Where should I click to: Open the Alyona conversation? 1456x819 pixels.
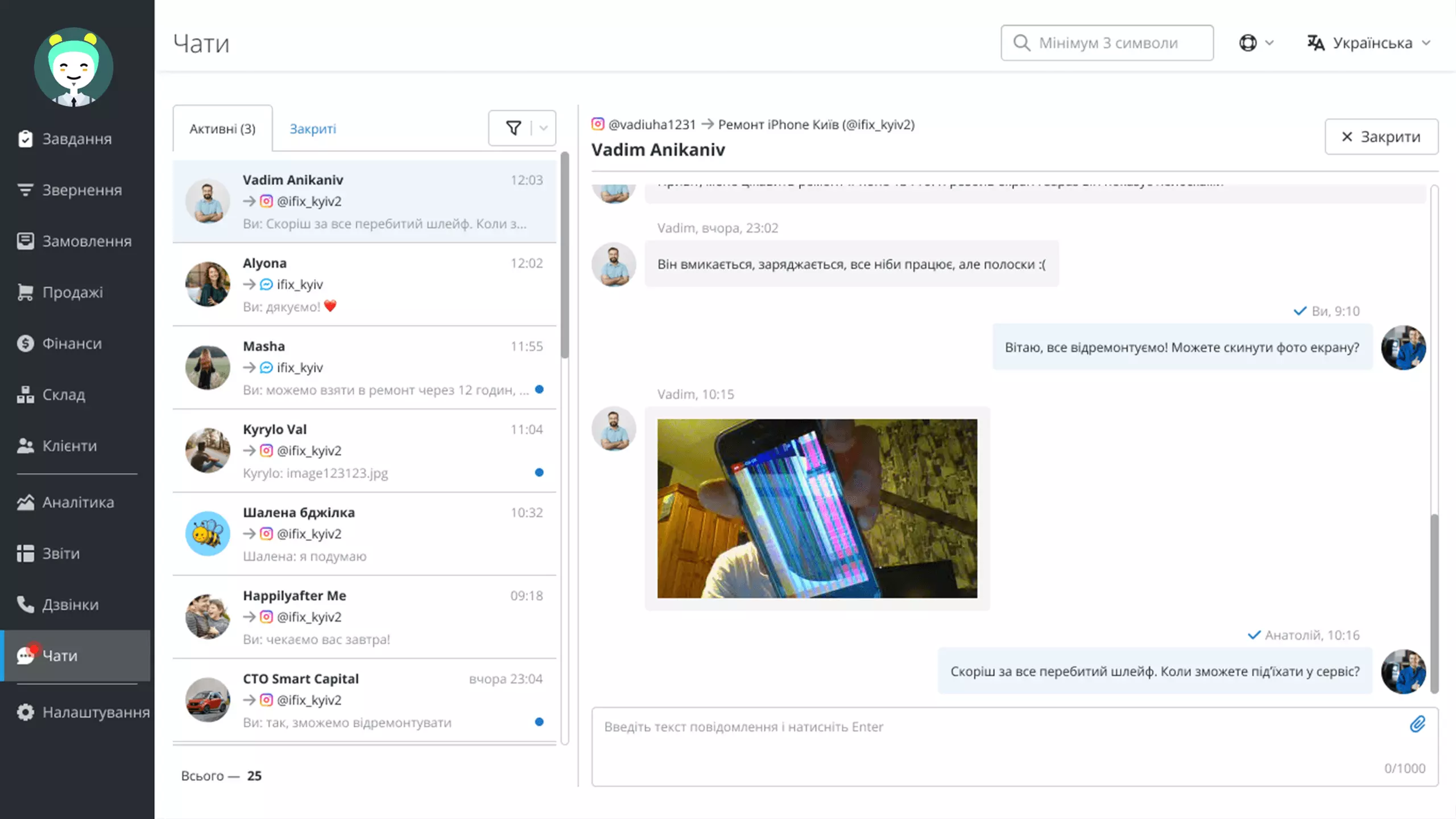[365, 284]
